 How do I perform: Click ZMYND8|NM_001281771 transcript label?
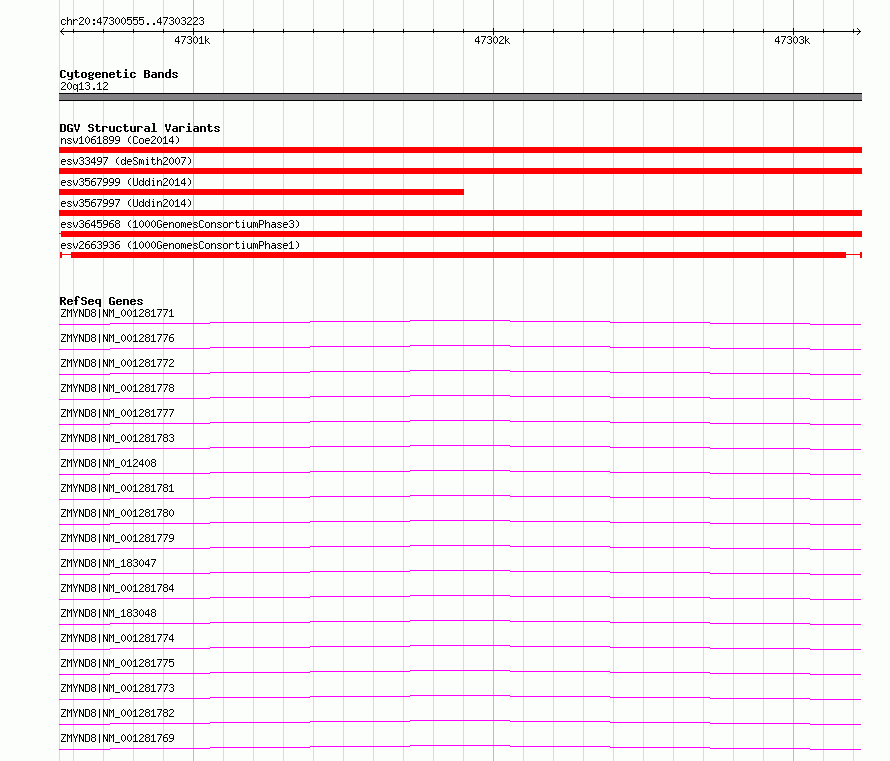coord(117,313)
